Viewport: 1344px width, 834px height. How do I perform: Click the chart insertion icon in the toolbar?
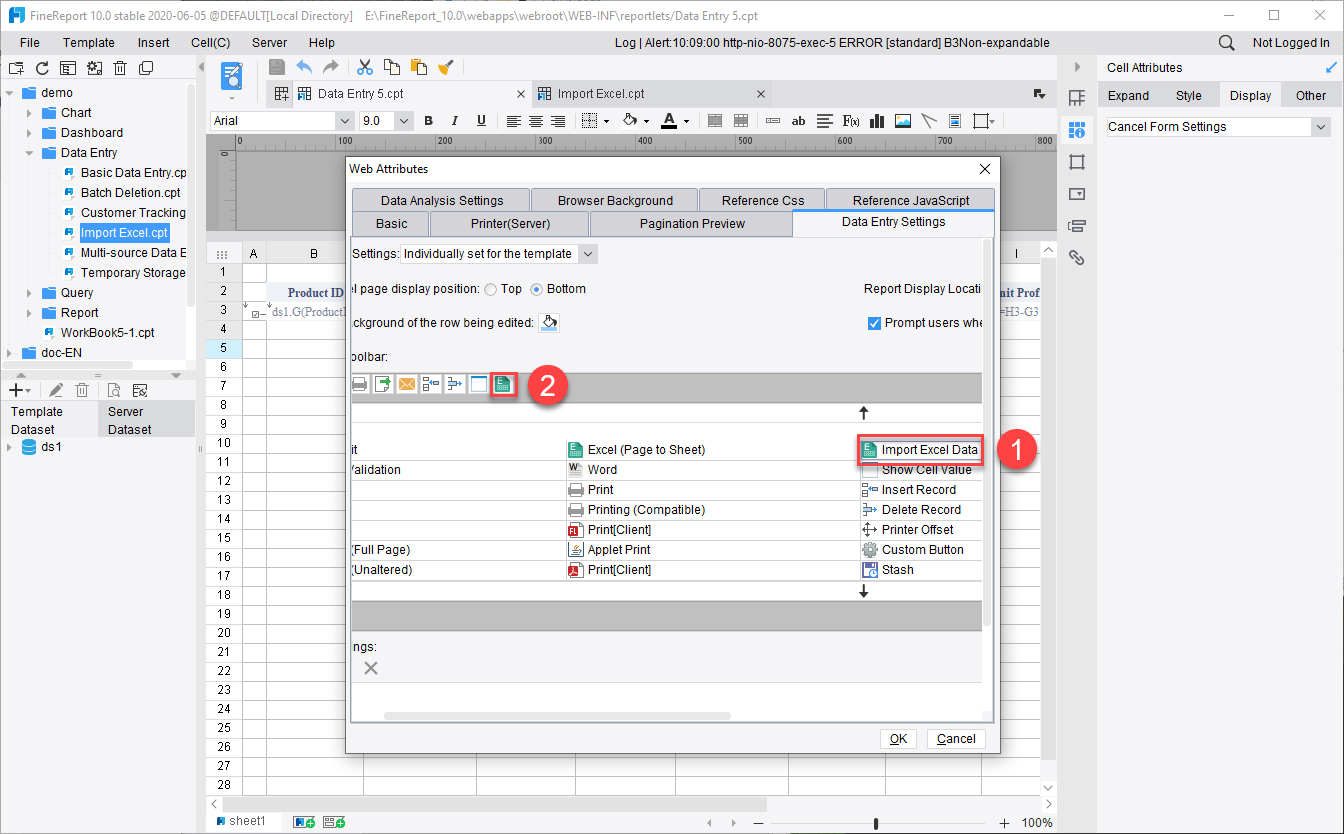pyautogui.click(x=877, y=120)
